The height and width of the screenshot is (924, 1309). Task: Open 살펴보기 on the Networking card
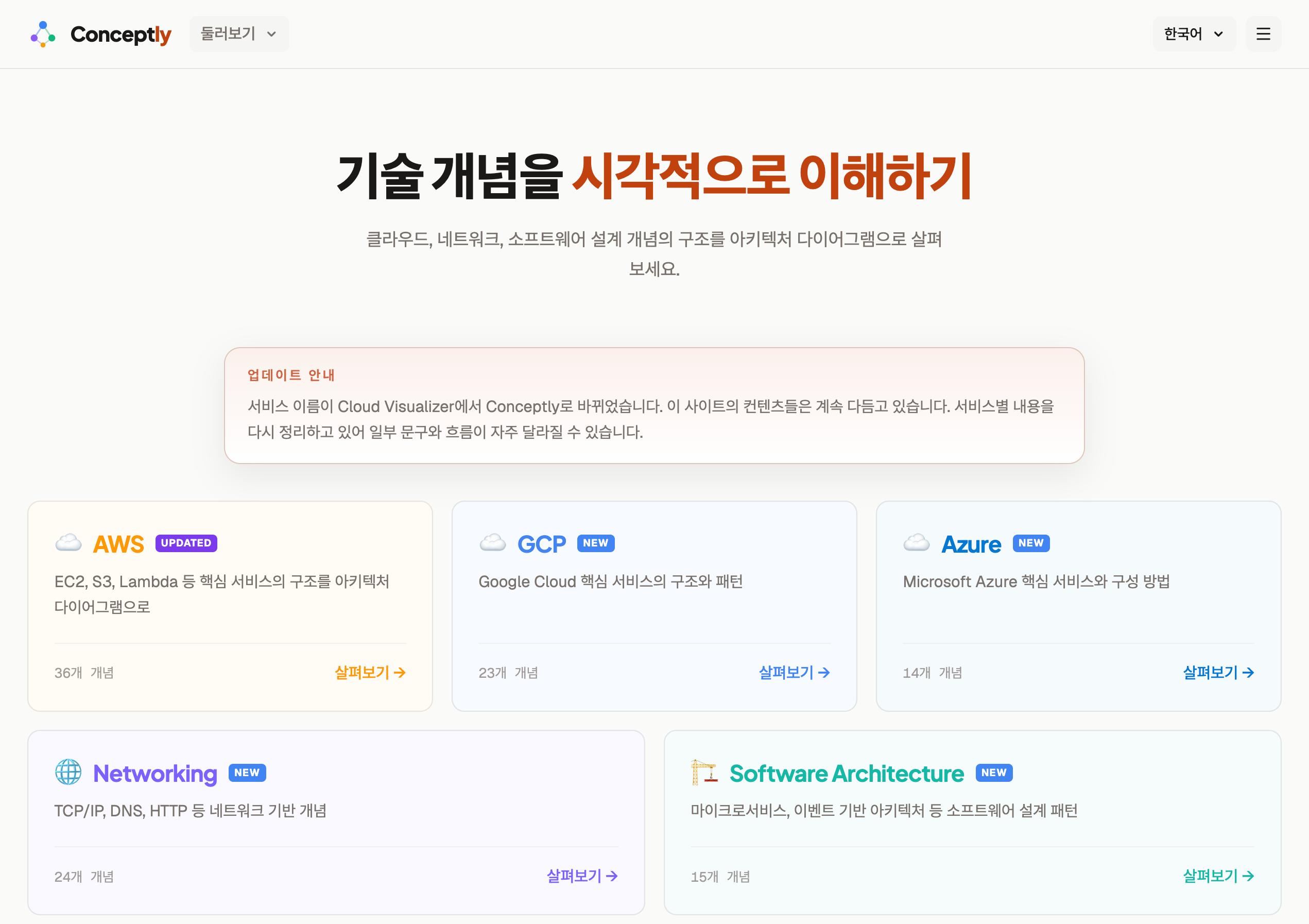pyautogui.click(x=574, y=876)
